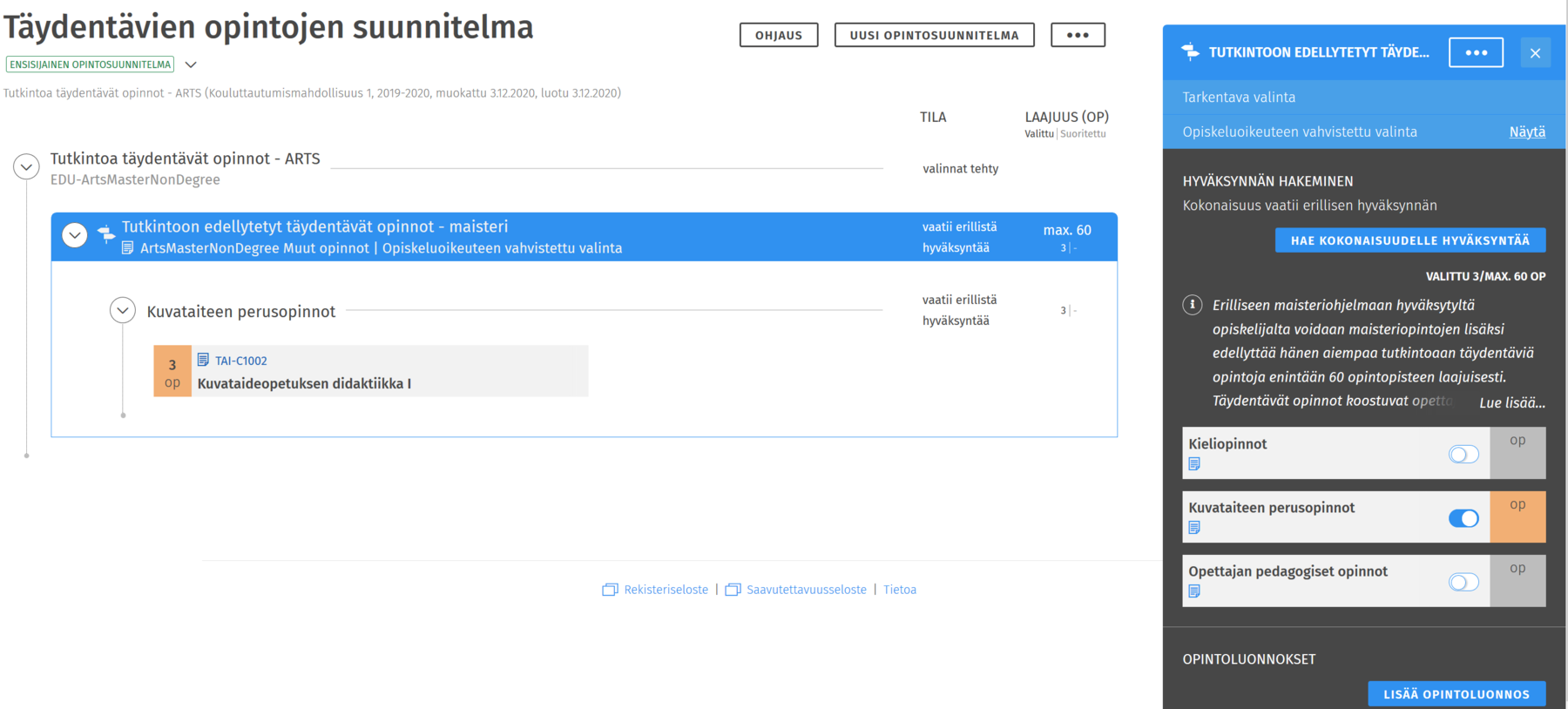Image resolution: width=1568 pixels, height=709 pixels.
Task: Click the document icon before ArtsMasterNonDegree Muut opinnot
Action: click(127, 248)
